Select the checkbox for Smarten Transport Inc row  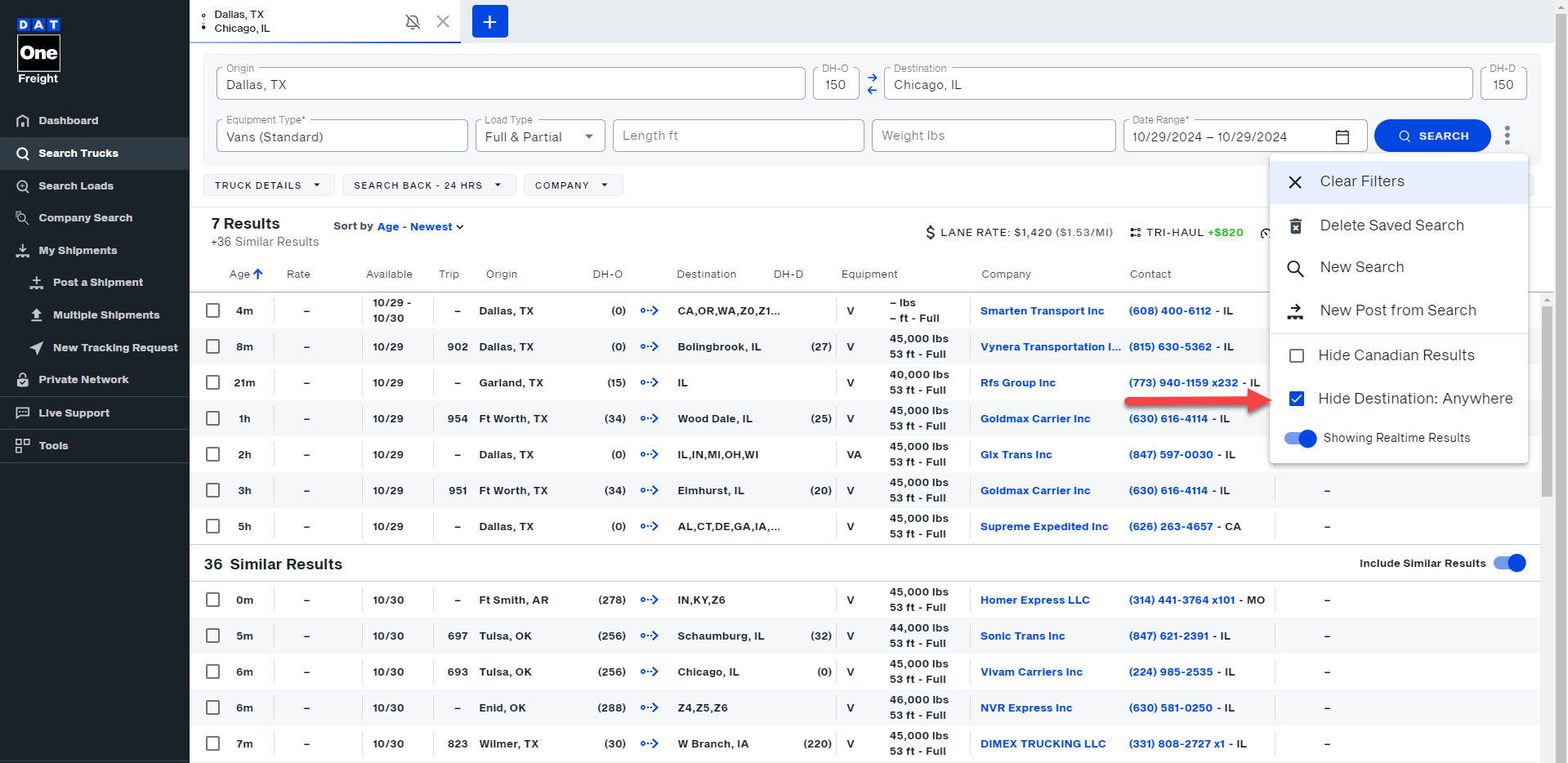213,310
